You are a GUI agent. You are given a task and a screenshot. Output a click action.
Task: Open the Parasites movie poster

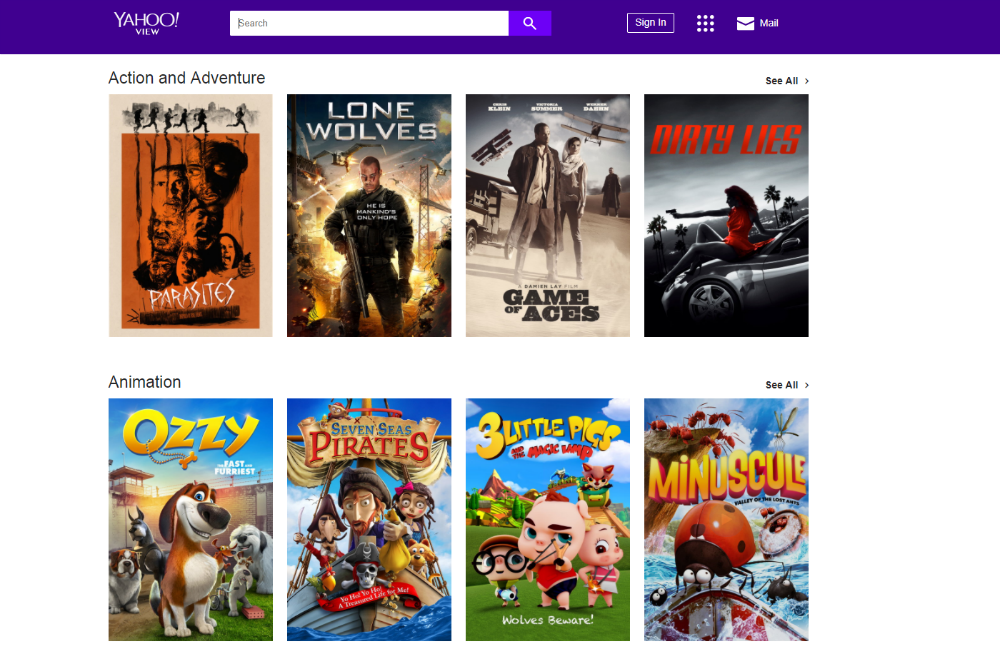[x=190, y=215]
